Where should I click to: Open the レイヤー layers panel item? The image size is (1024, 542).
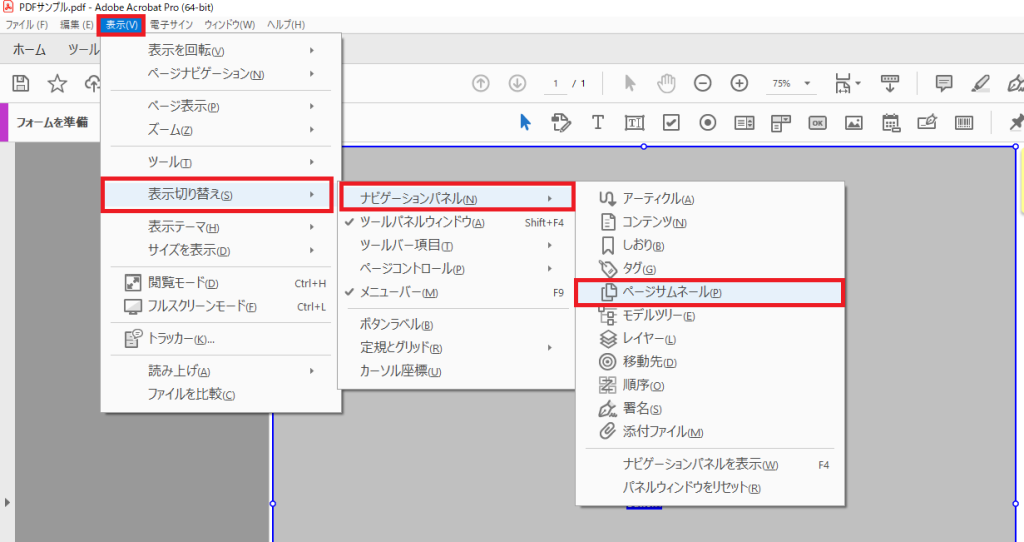click(x=709, y=339)
